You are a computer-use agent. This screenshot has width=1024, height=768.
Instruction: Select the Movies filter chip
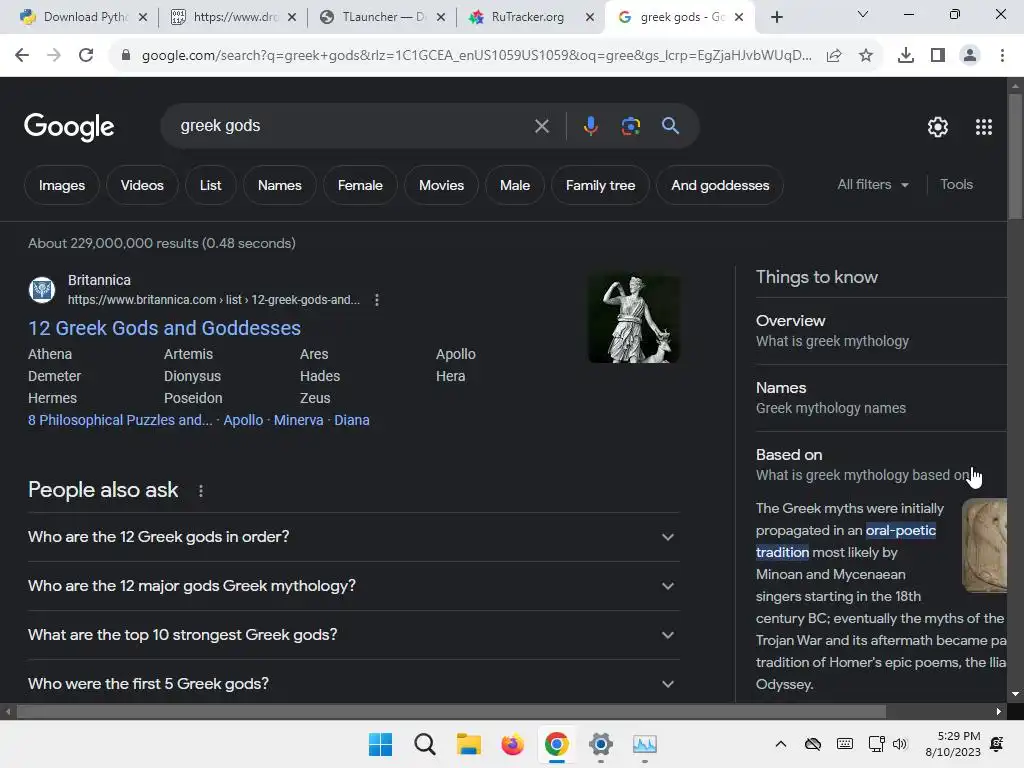pos(441,185)
